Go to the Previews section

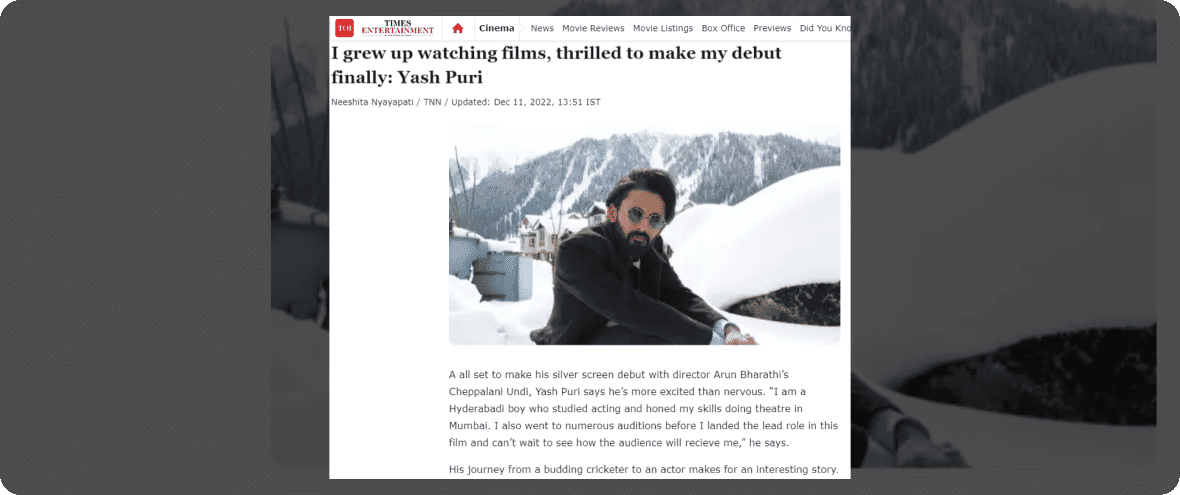pyautogui.click(x=772, y=29)
